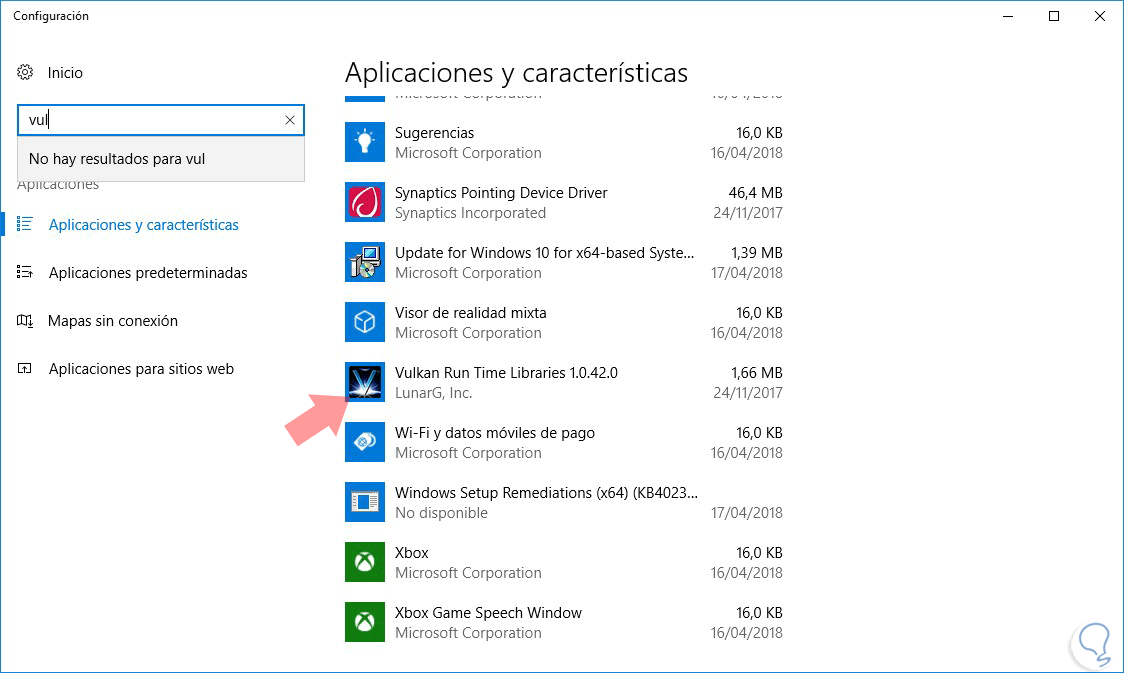Select Synaptics Pointing Device Driver entry name
Screen dimensions: 1124x673
point(501,193)
